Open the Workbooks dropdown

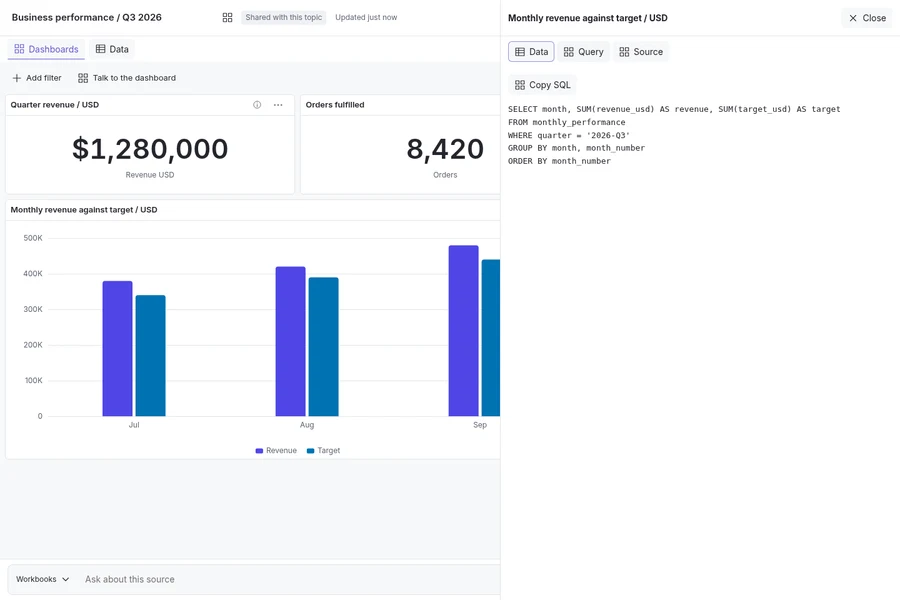point(42,579)
